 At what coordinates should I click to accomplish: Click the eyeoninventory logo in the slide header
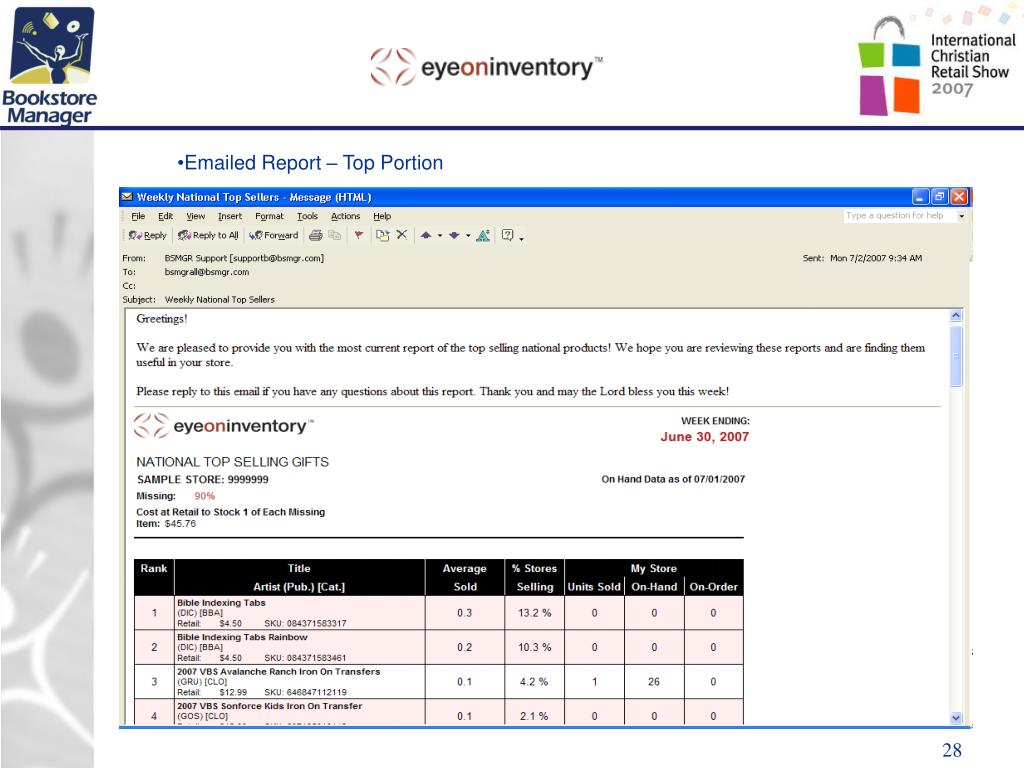tap(487, 67)
